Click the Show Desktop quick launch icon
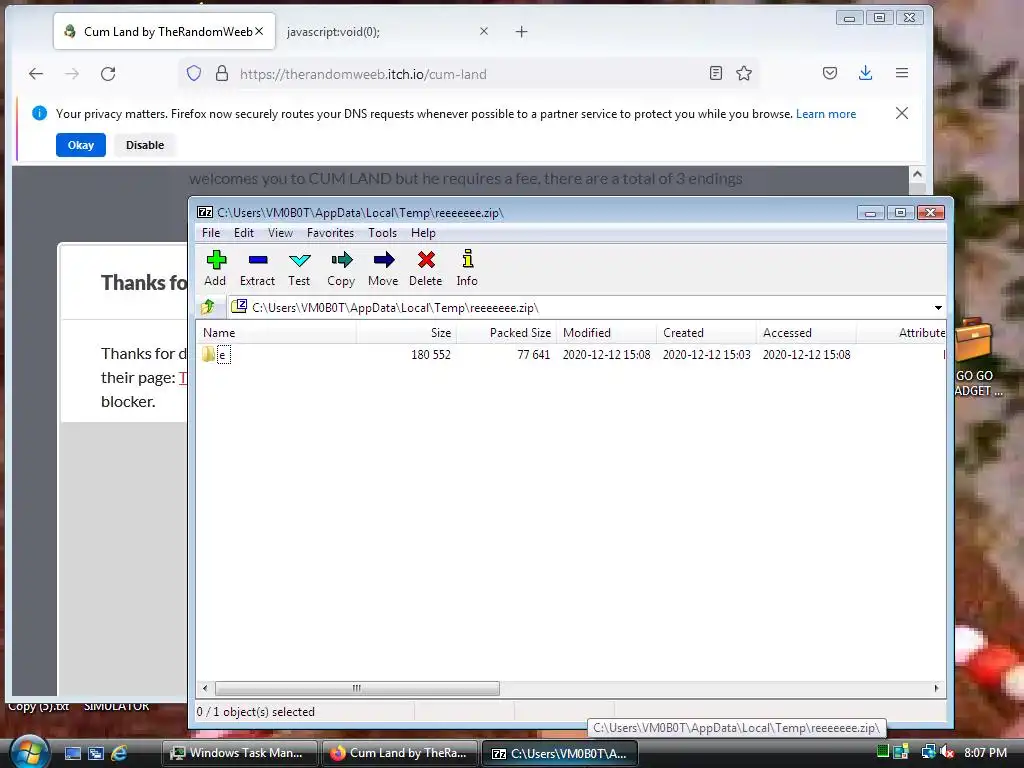 coord(72,753)
